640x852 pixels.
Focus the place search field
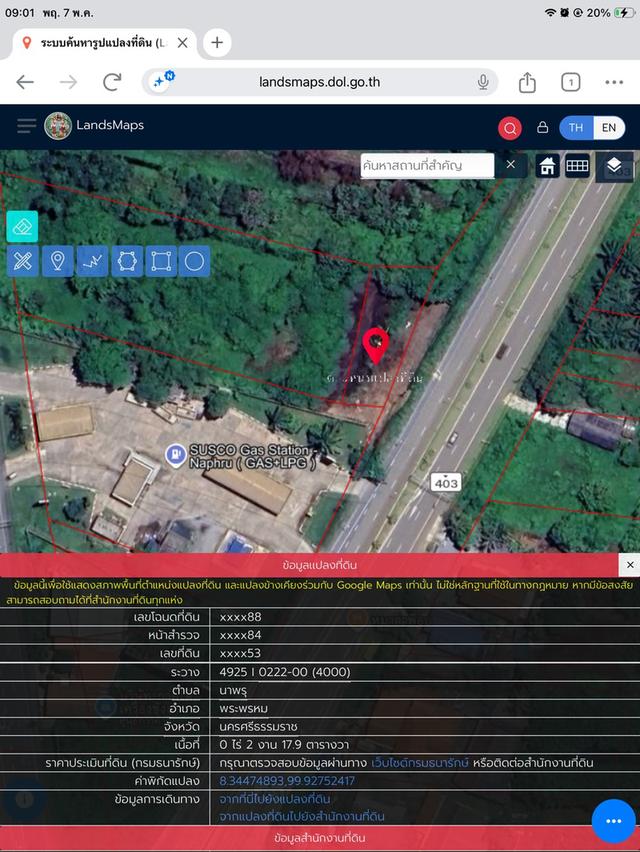(x=428, y=165)
